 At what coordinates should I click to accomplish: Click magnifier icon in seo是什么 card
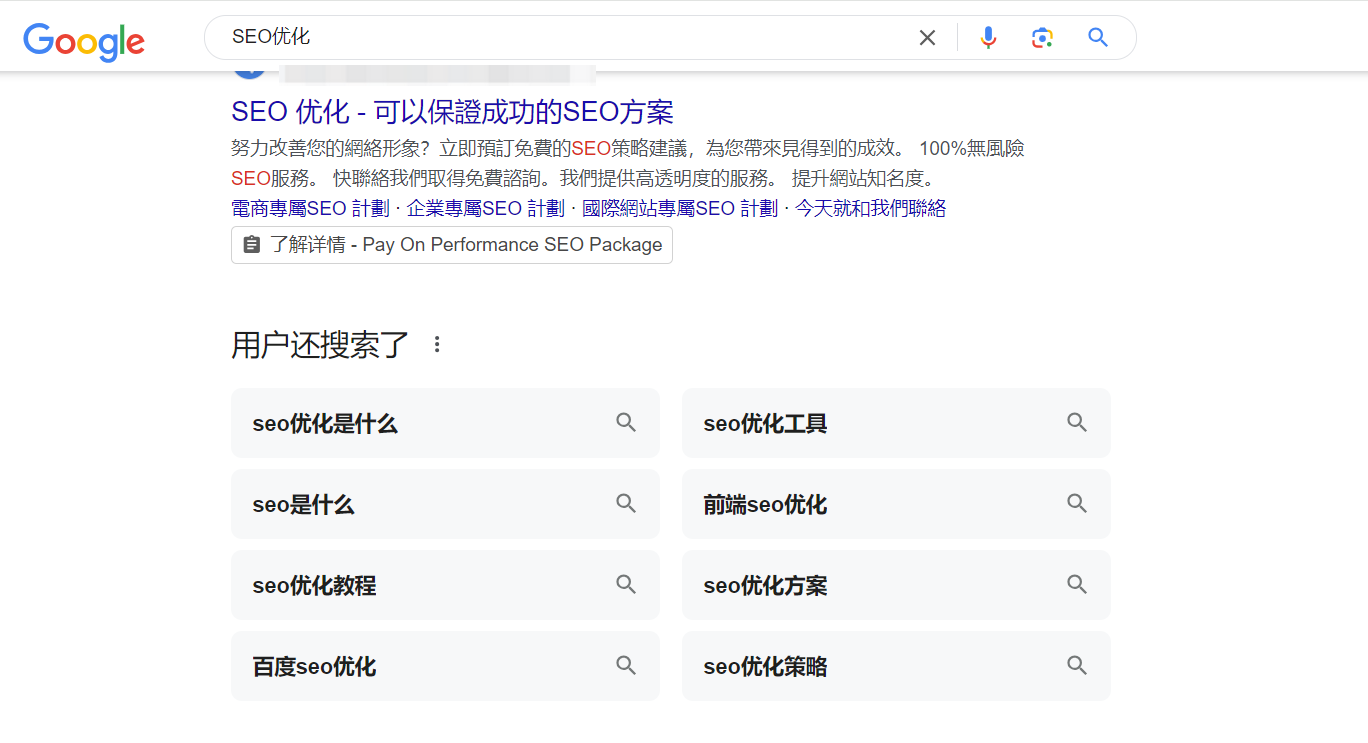(626, 503)
